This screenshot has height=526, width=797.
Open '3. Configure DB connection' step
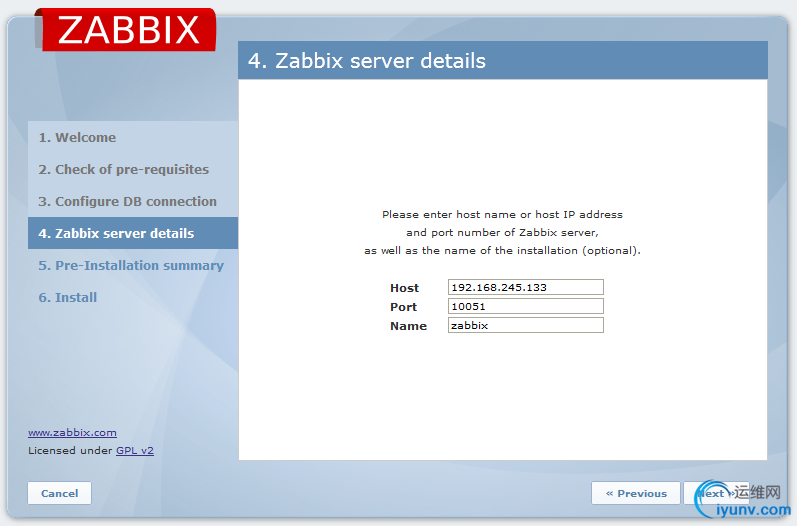click(128, 202)
